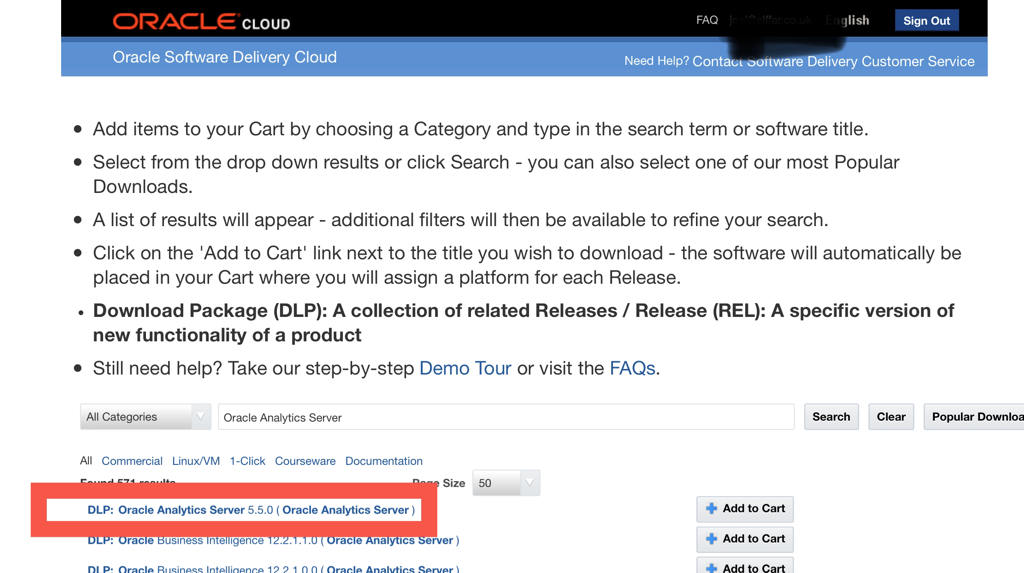Click the Clear button
Viewport: 1024px width, 573px height.
(891, 417)
